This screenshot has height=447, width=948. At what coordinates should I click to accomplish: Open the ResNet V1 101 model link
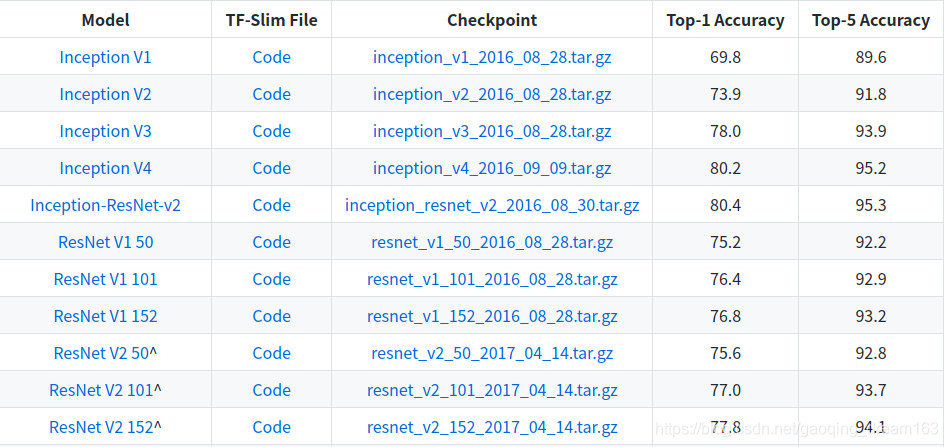105,279
